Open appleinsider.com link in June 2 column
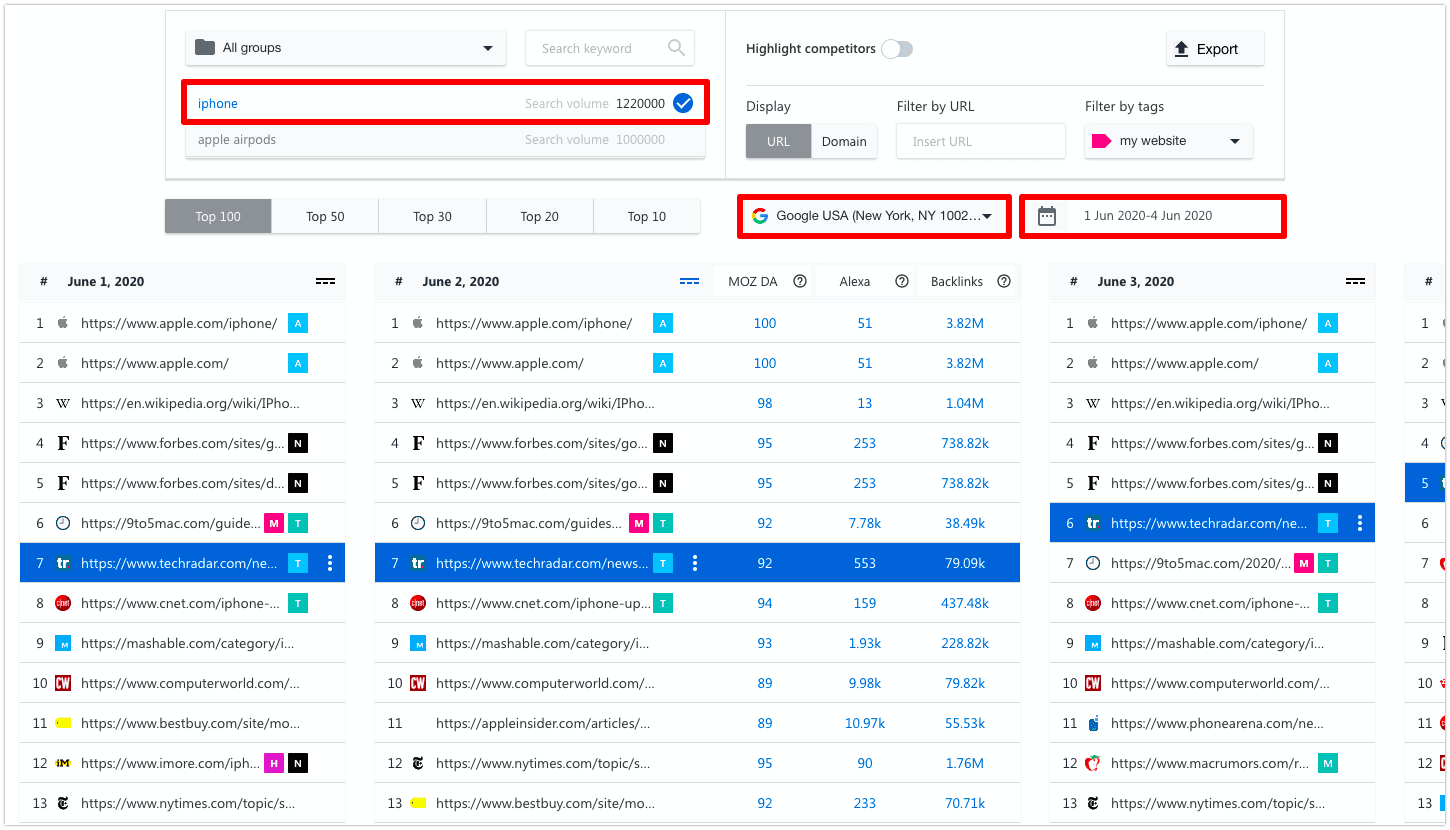The height and width of the screenshot is (830, 1450). (543, 723)
